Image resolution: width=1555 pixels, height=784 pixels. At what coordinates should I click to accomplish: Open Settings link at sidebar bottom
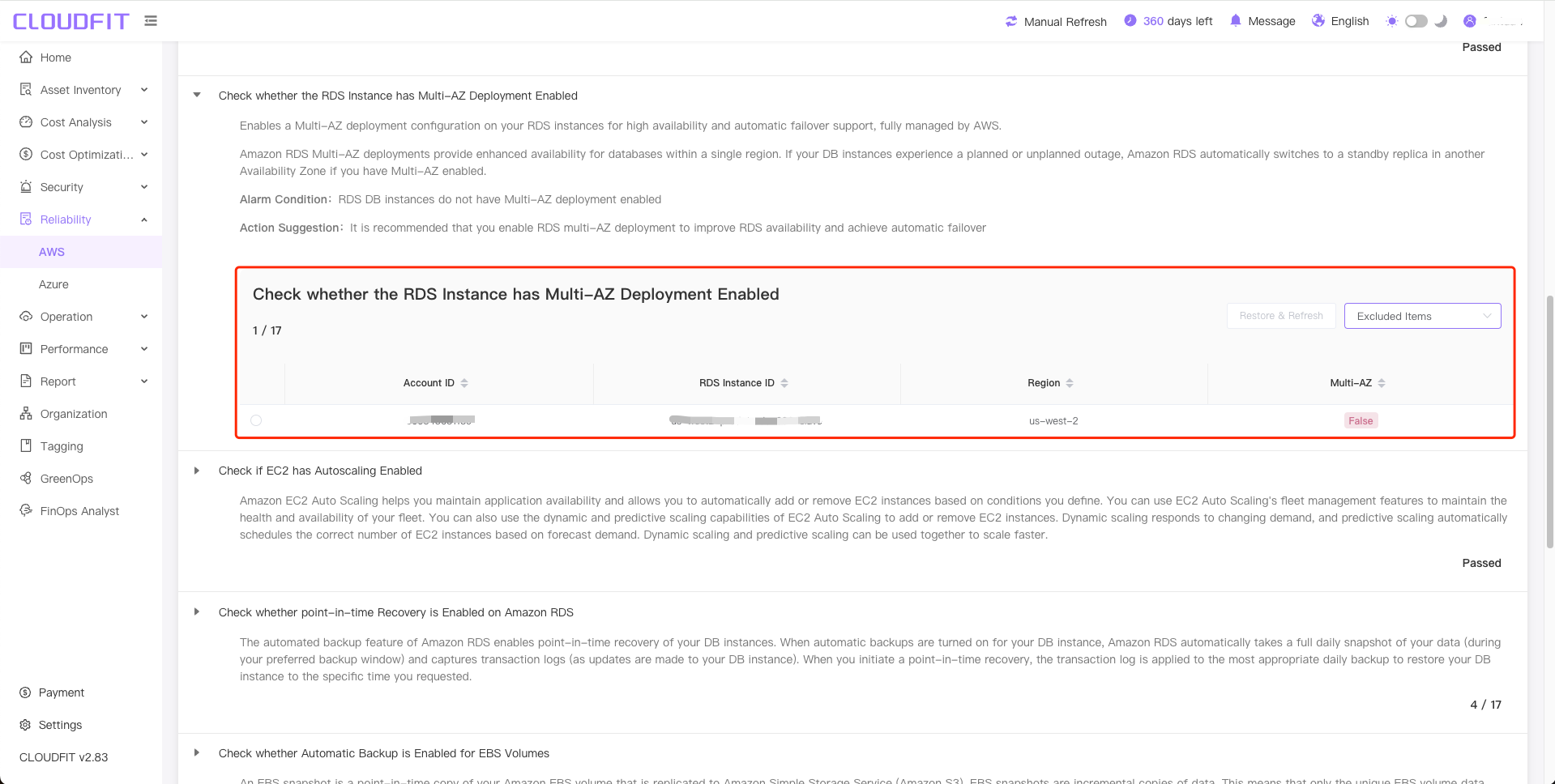[61, 725]
